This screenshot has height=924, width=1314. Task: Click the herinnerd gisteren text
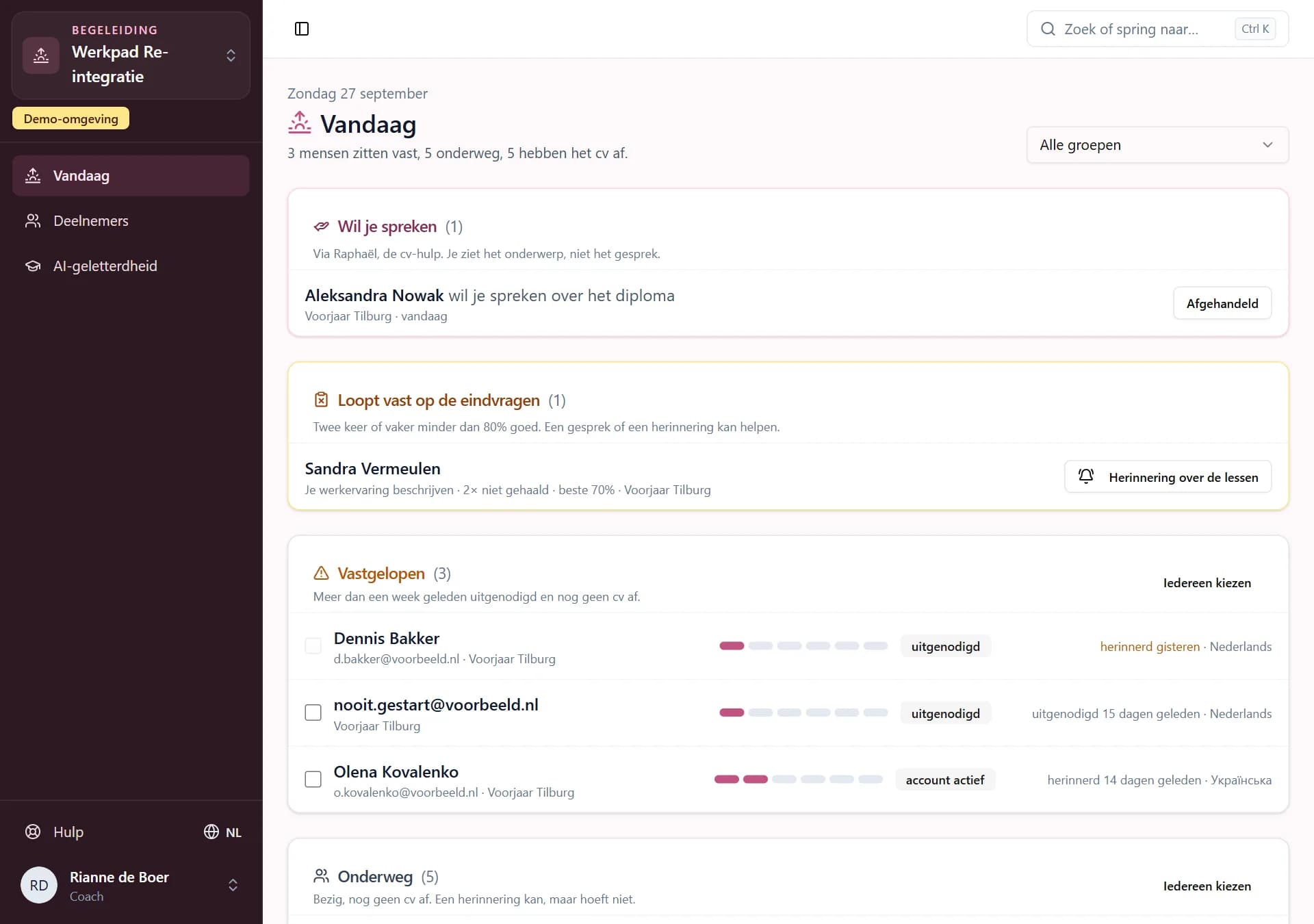1150,647
